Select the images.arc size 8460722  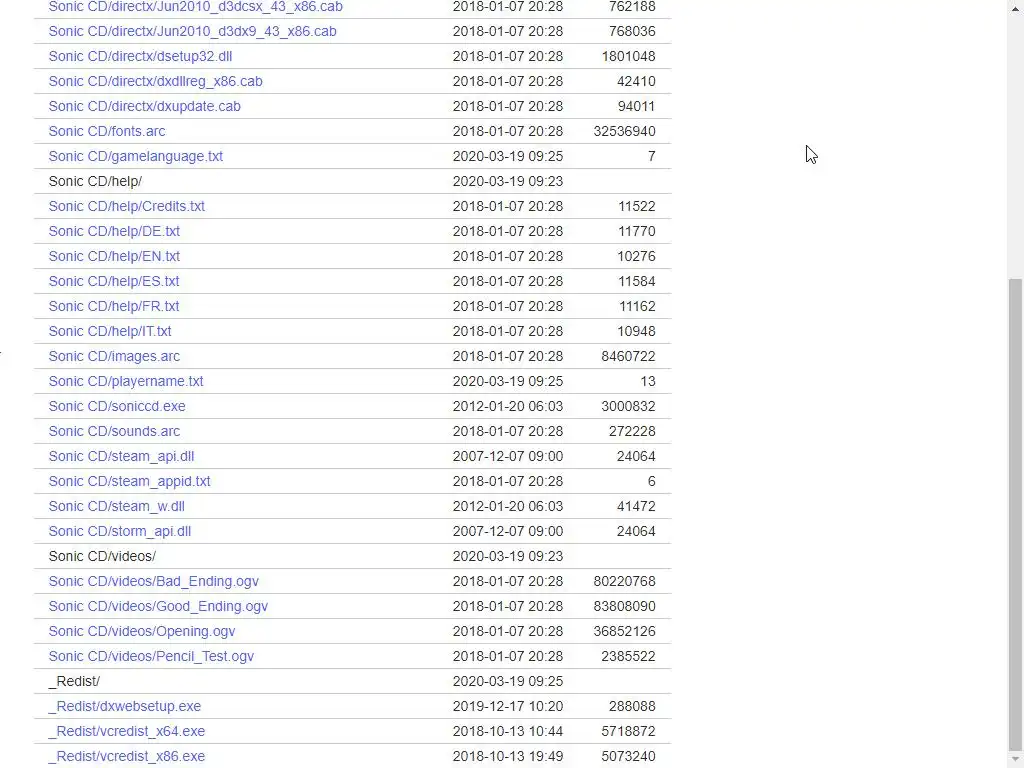pyautogui.click(x=628, y=357)
